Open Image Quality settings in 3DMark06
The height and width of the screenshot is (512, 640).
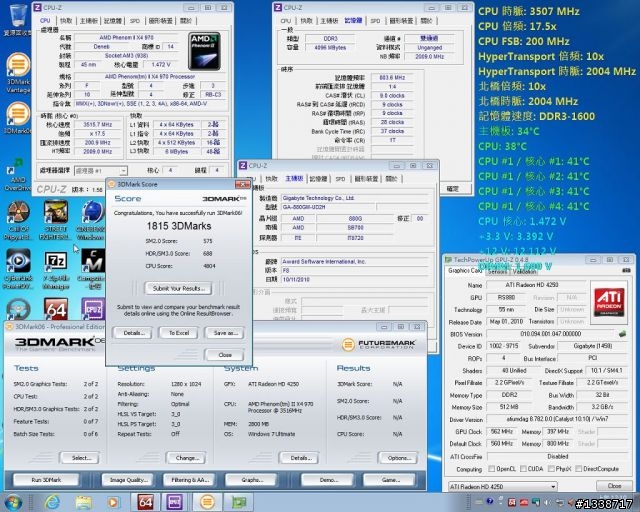tap(128, 480)
